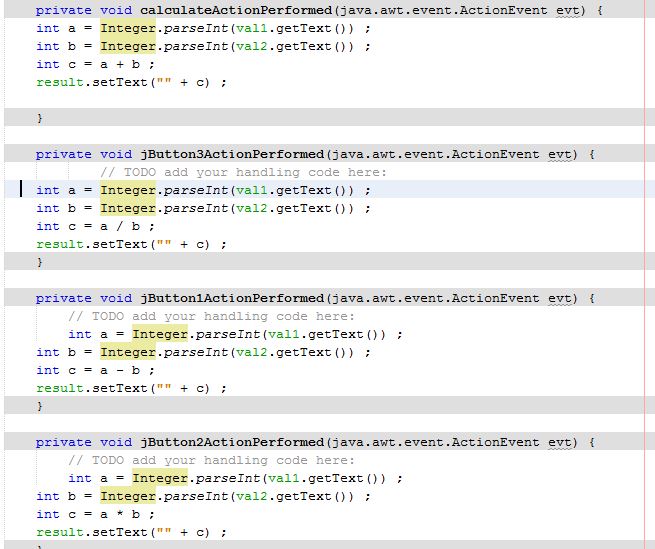The width and height of the screenshot is (655, 549).
Task: Click TODO comment inside jButton3ActionPerformed
Action: coord(243,172)
